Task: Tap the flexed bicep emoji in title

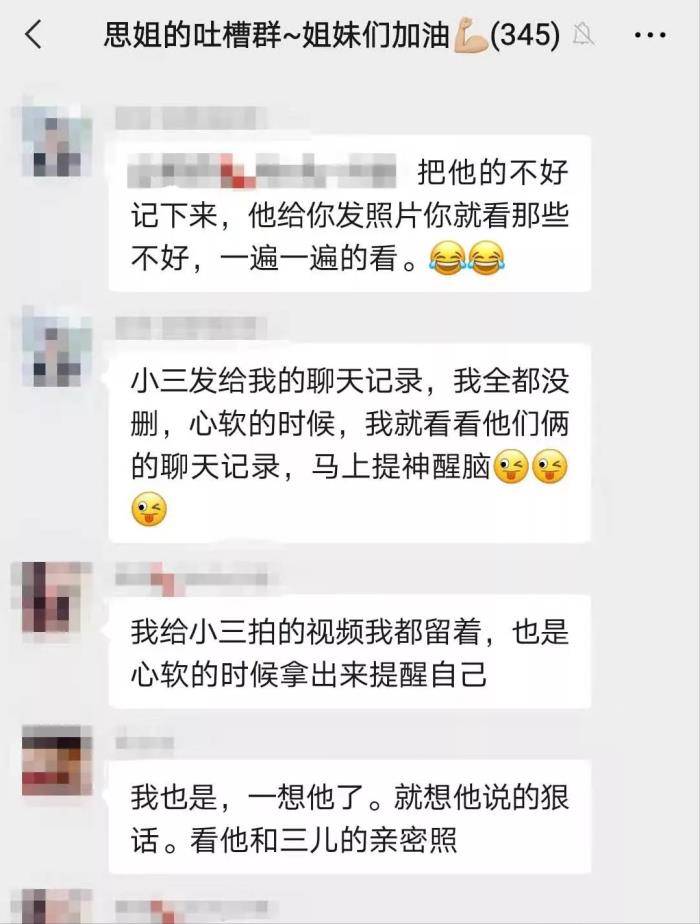Action: [470, 35]
